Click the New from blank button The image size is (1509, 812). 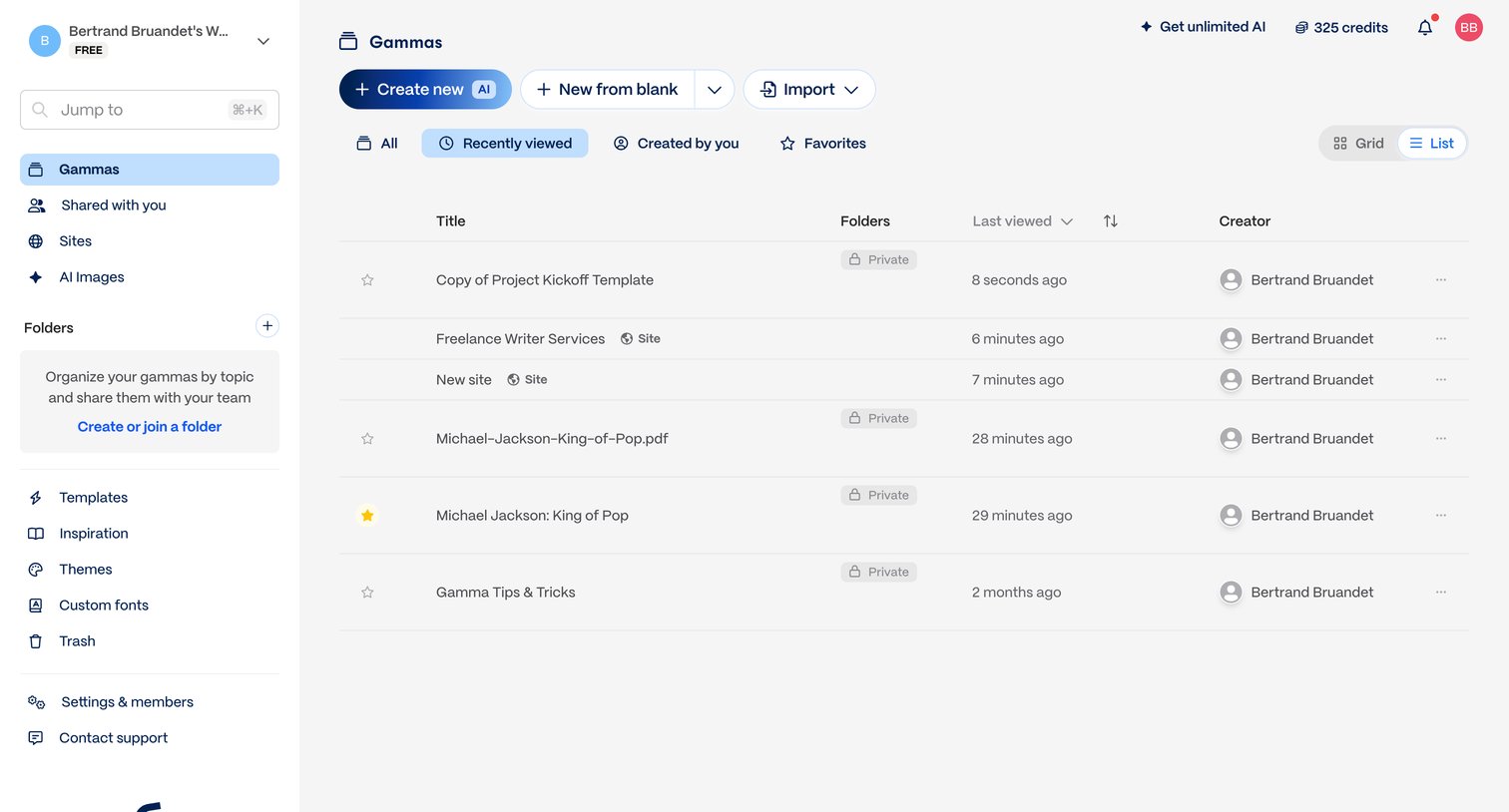point(607,90)
